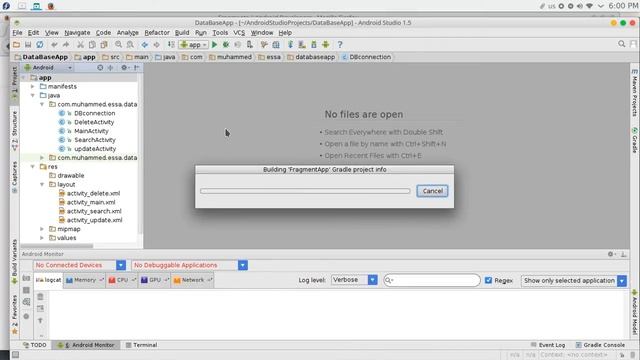Click Scroll from Source target icon

point(100,67)
